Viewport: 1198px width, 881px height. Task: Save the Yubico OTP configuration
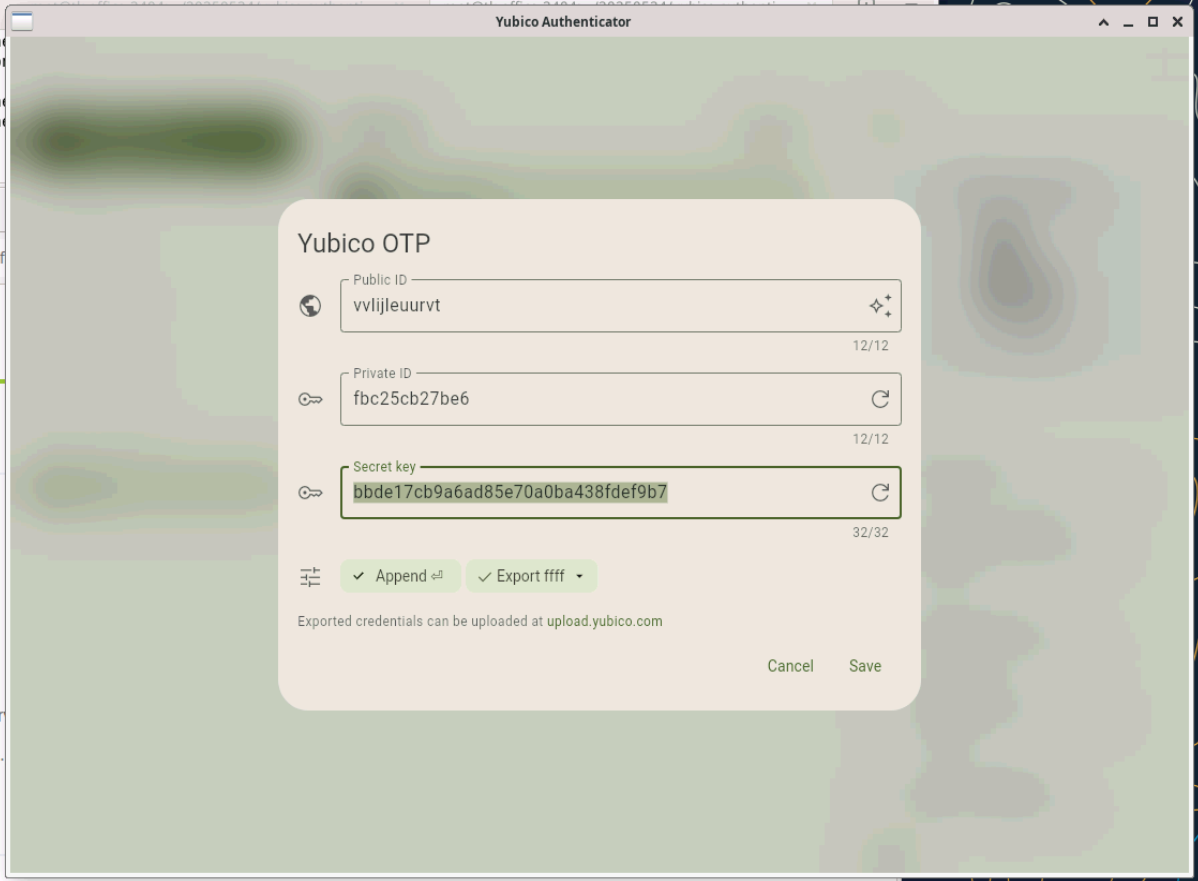(x=865, y=666)
